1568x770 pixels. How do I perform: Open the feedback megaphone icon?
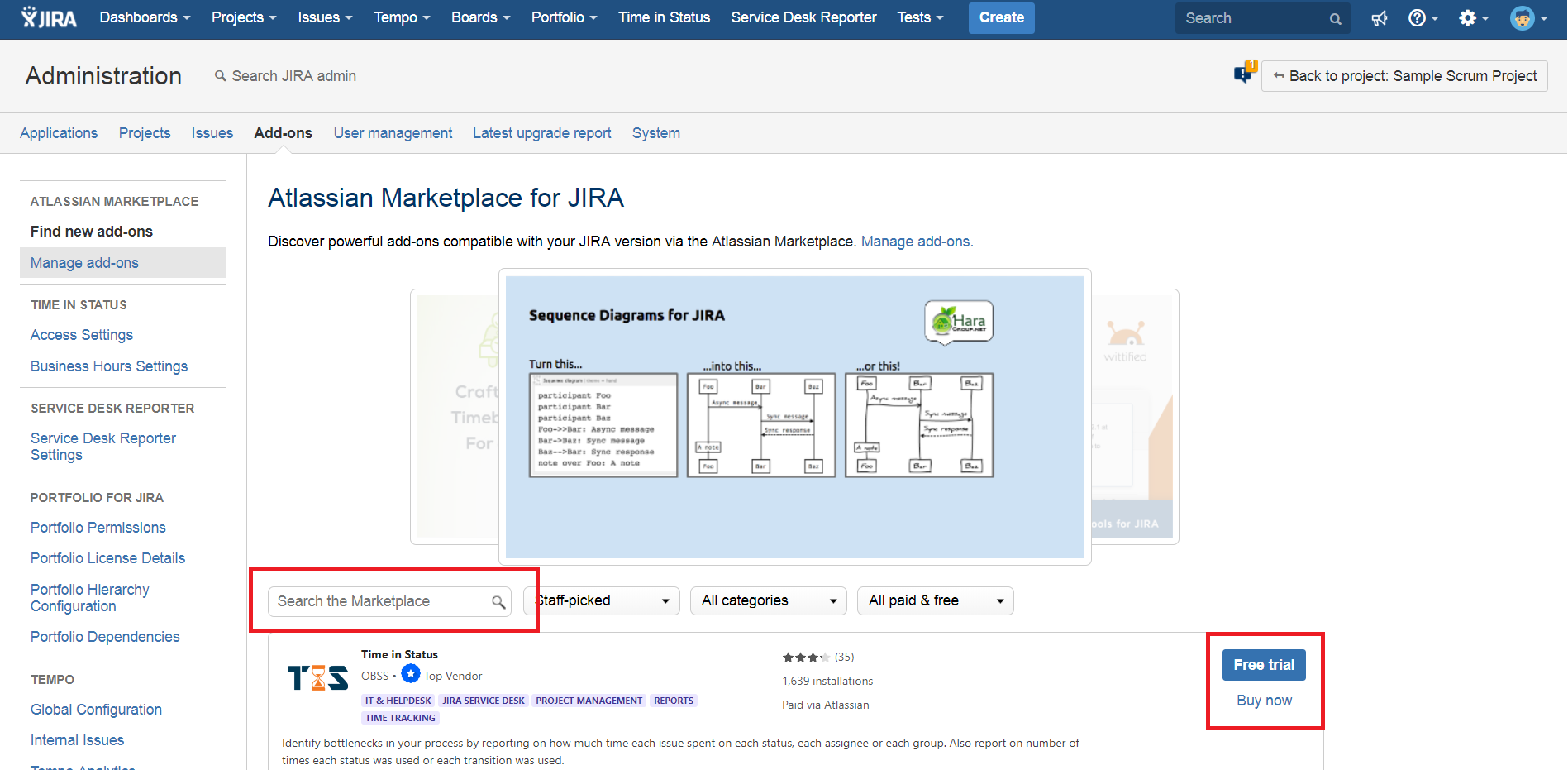pos(1379,18)
